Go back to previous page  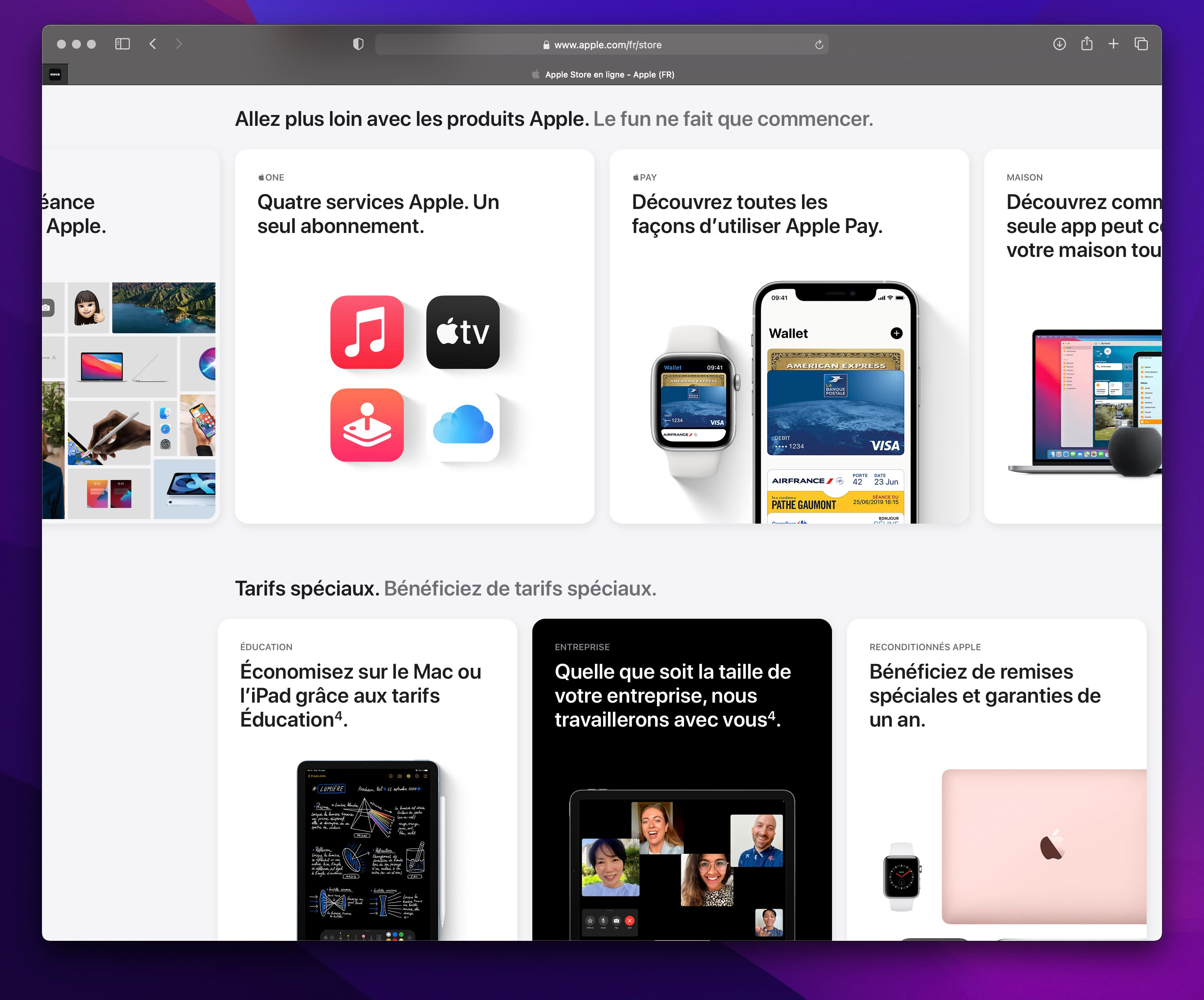(152, 44)
